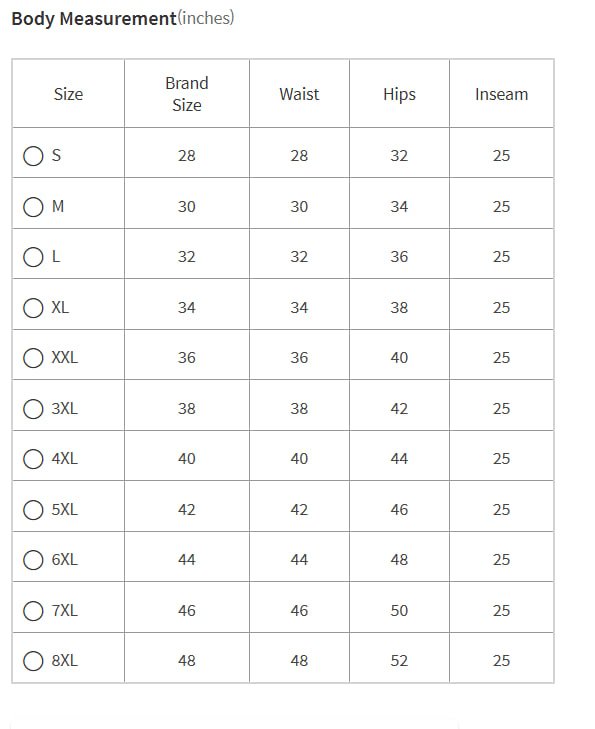Select the S size radio button
Viewport: 595px width, 729px height.
click(x=33, y=156)
